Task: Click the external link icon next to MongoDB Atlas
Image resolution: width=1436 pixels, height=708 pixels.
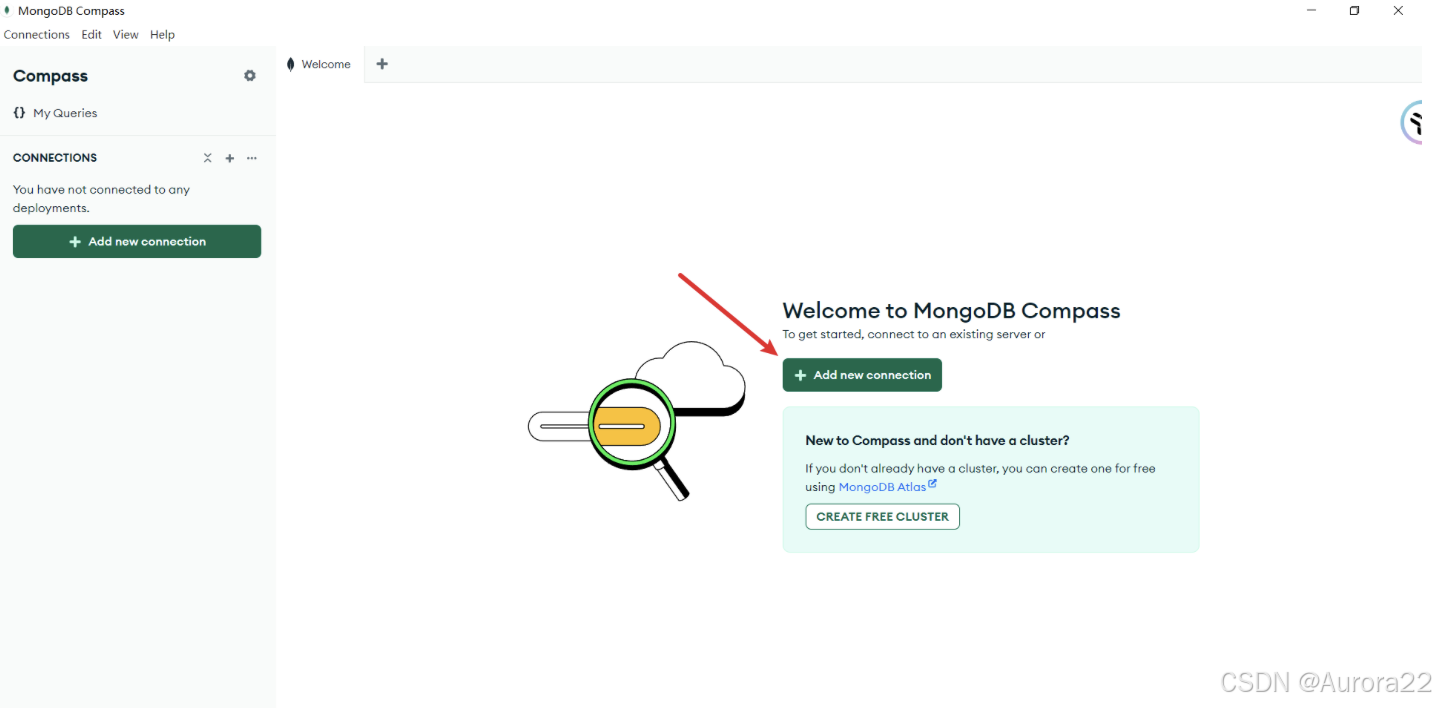Action: pos(933,484)
